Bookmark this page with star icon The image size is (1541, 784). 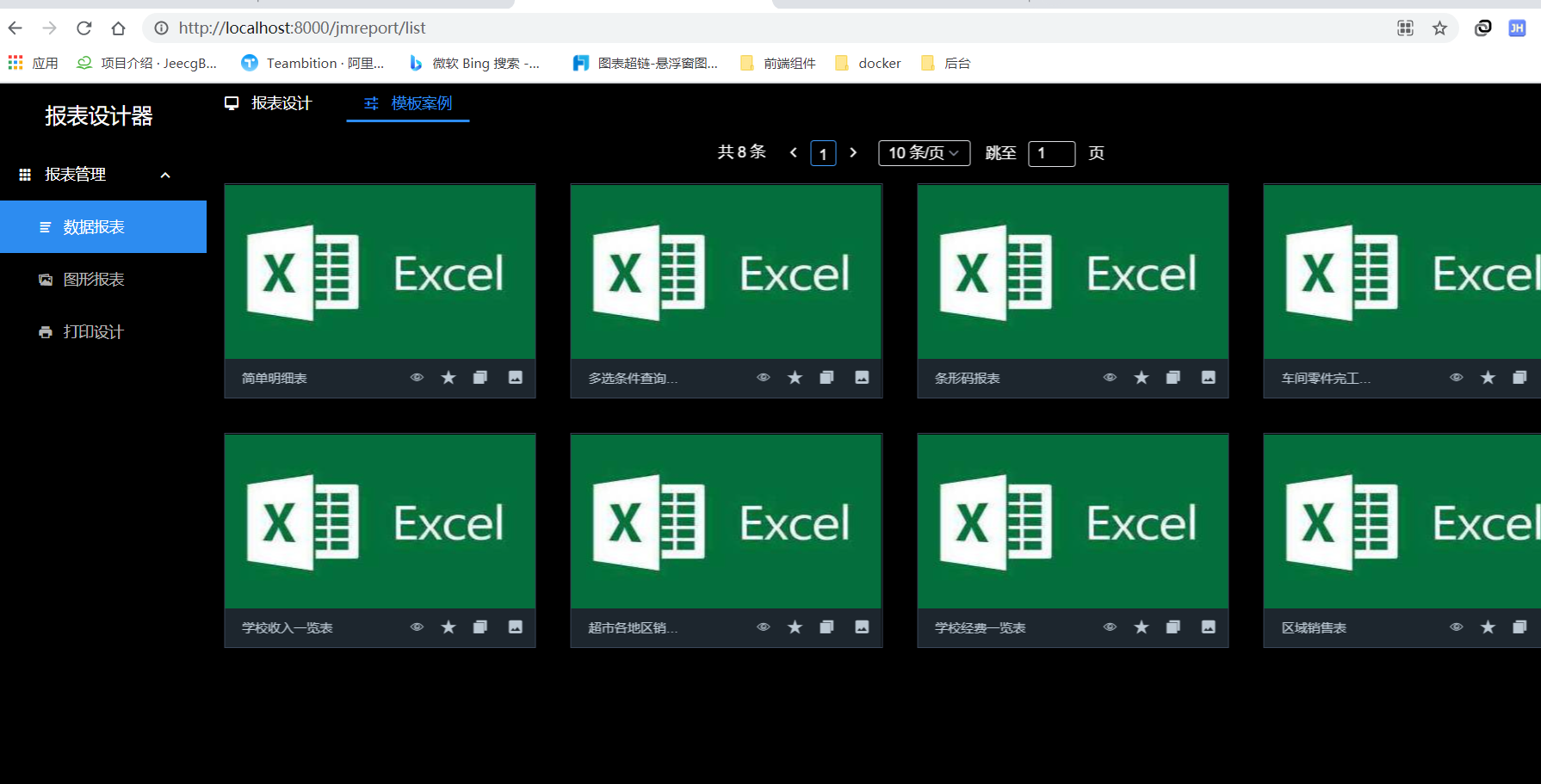click(x=1439, y=28)
